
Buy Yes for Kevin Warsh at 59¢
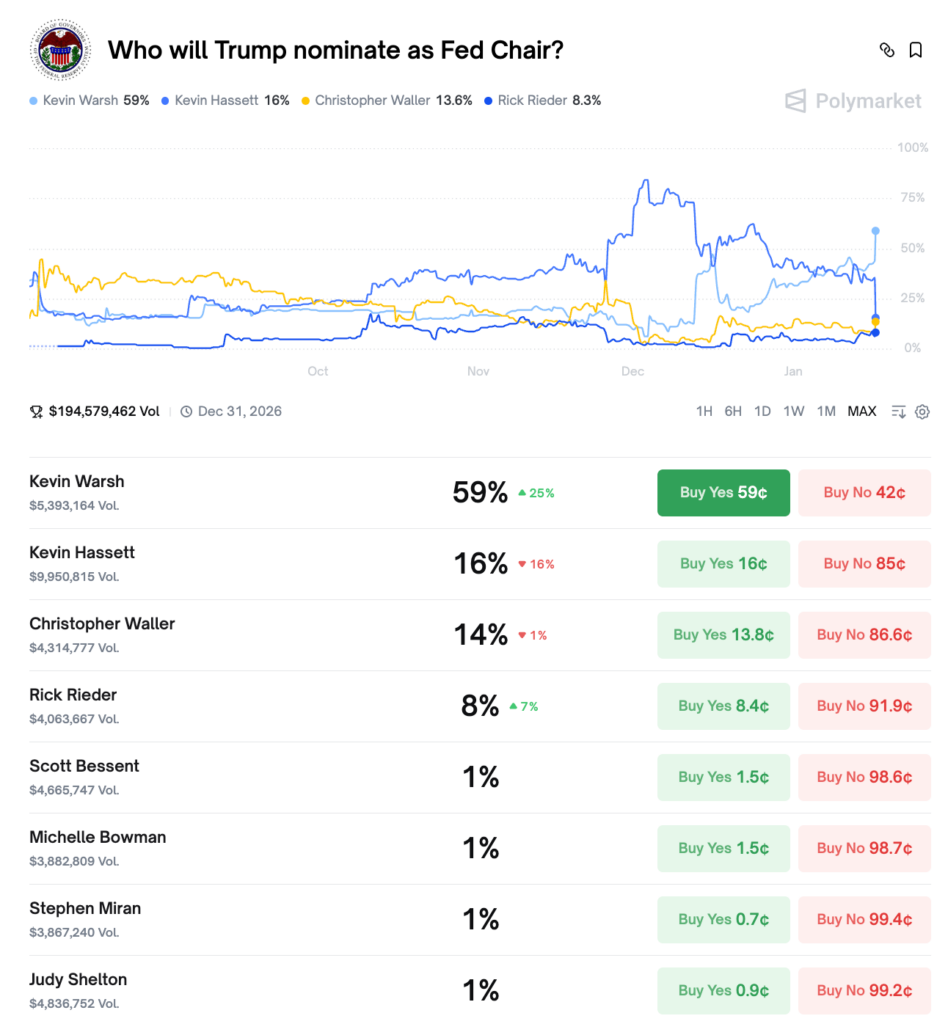723,493
